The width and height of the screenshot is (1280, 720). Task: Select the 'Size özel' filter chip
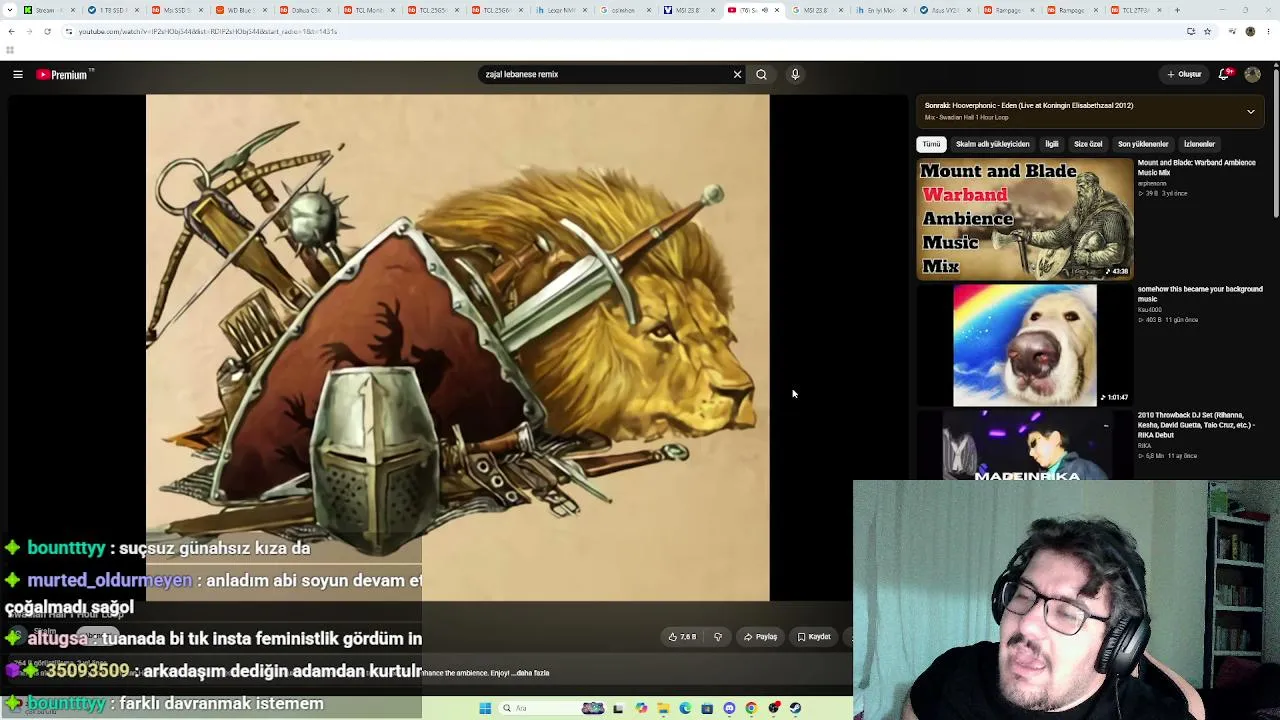[1088, 144]
